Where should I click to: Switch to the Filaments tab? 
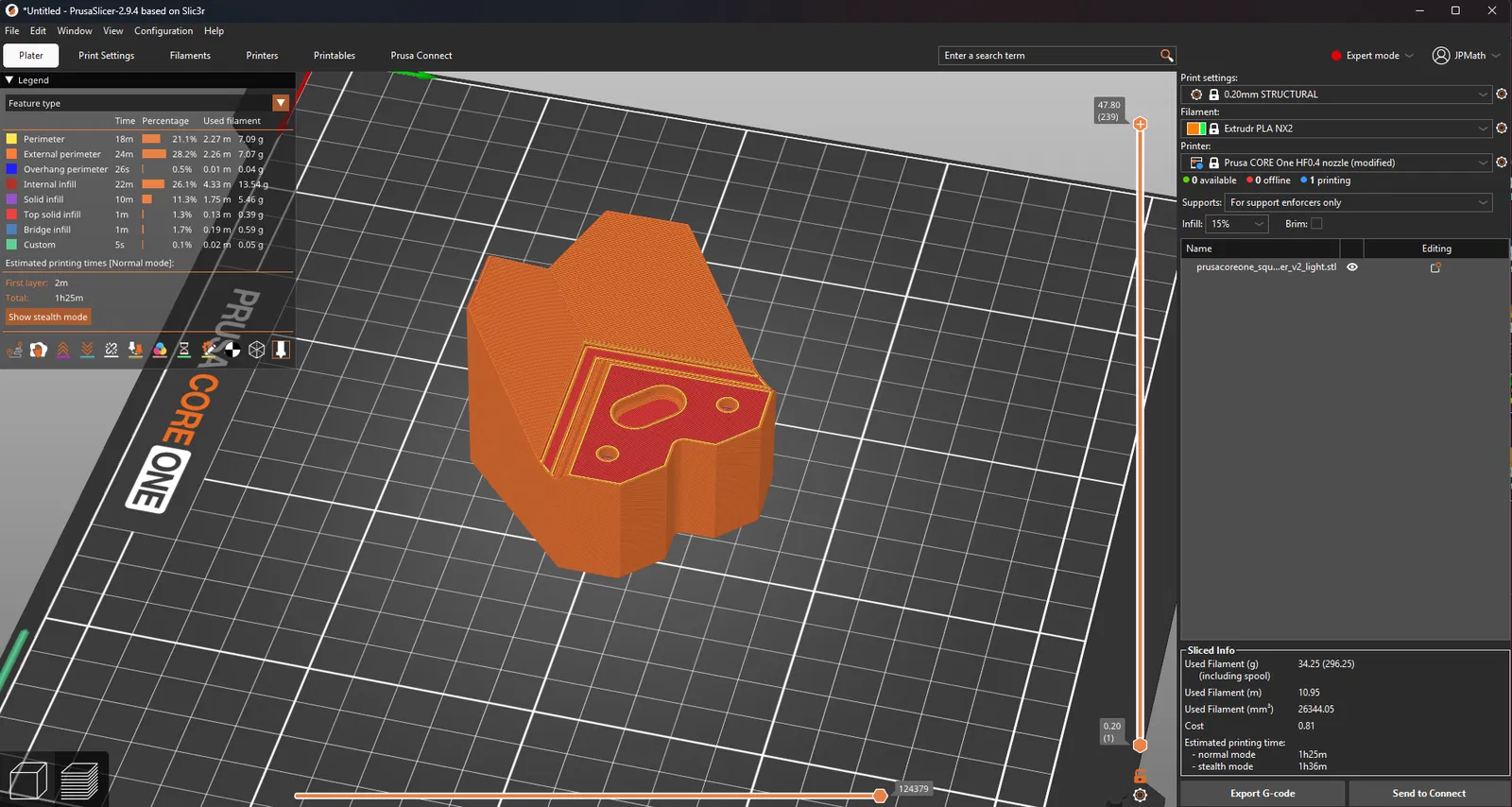click(190, 56)
